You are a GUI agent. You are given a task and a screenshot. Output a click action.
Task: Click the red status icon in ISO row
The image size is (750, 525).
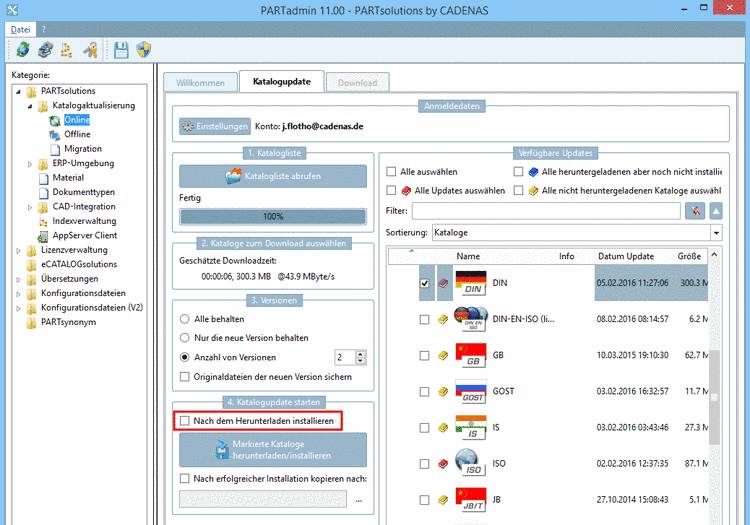pos(443,464)
